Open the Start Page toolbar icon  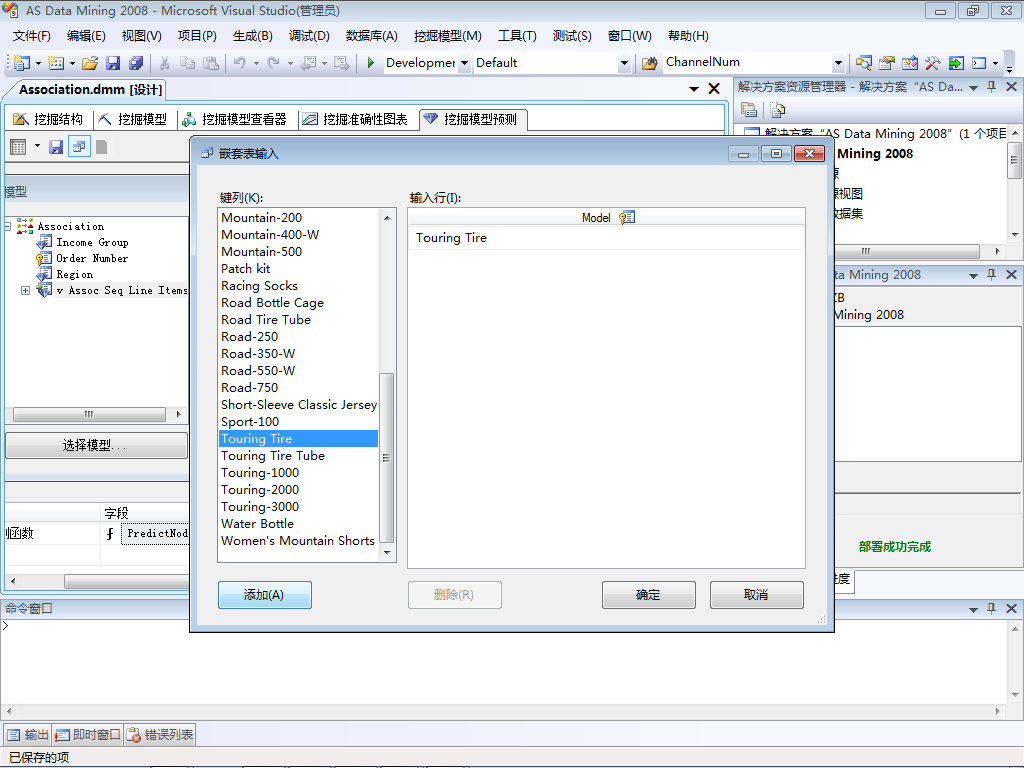pyautogui.click(x=955, y=63)
